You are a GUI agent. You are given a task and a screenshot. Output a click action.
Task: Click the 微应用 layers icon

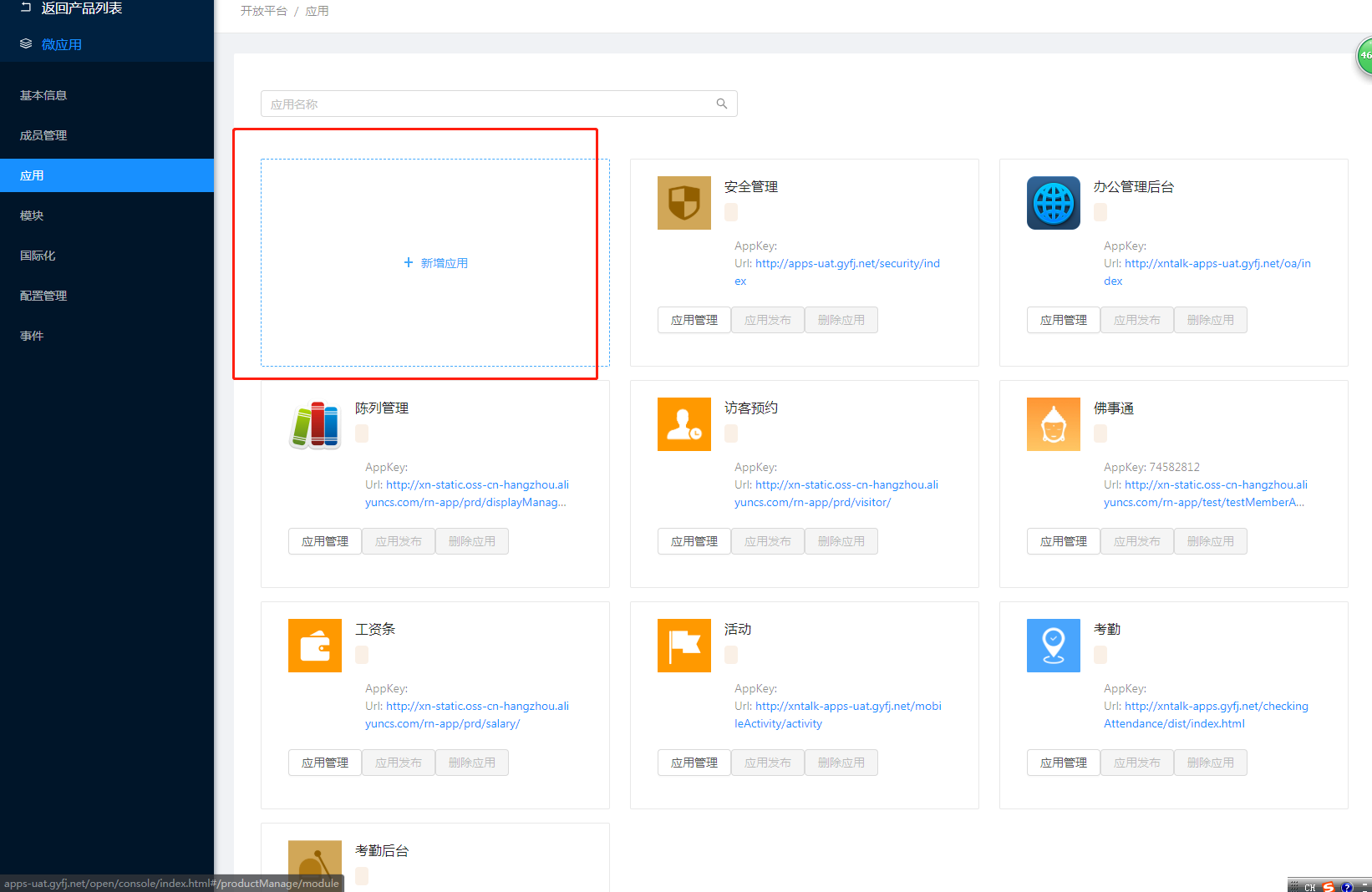pyautogui.click(x=26, y=43)
